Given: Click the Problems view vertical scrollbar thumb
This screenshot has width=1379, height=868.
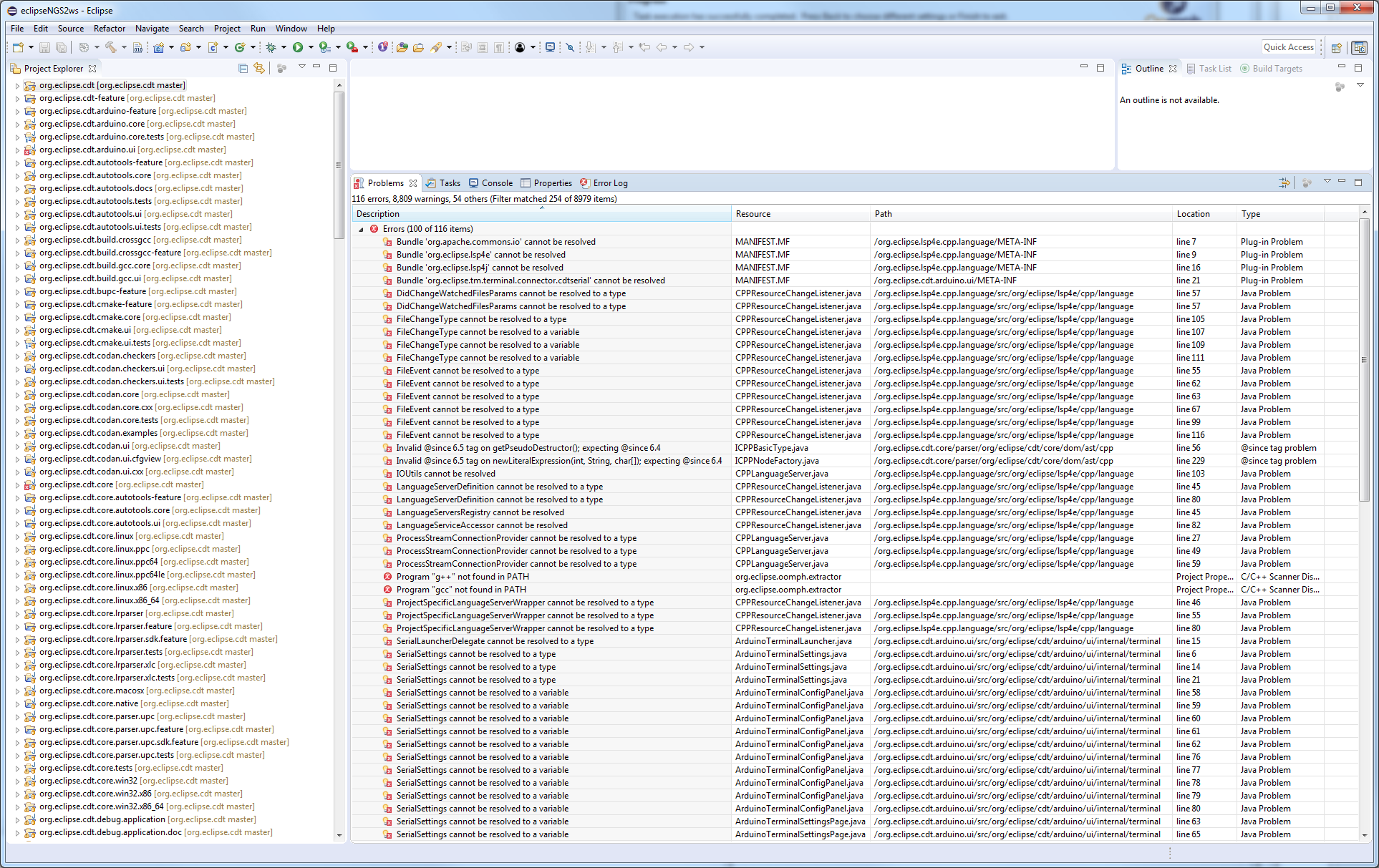Looking at the screenshot, I should click(x=1363, y=360).
